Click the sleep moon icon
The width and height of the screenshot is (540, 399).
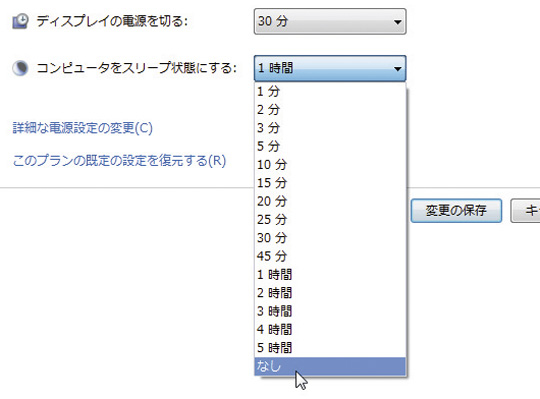[x=20, y=68]
